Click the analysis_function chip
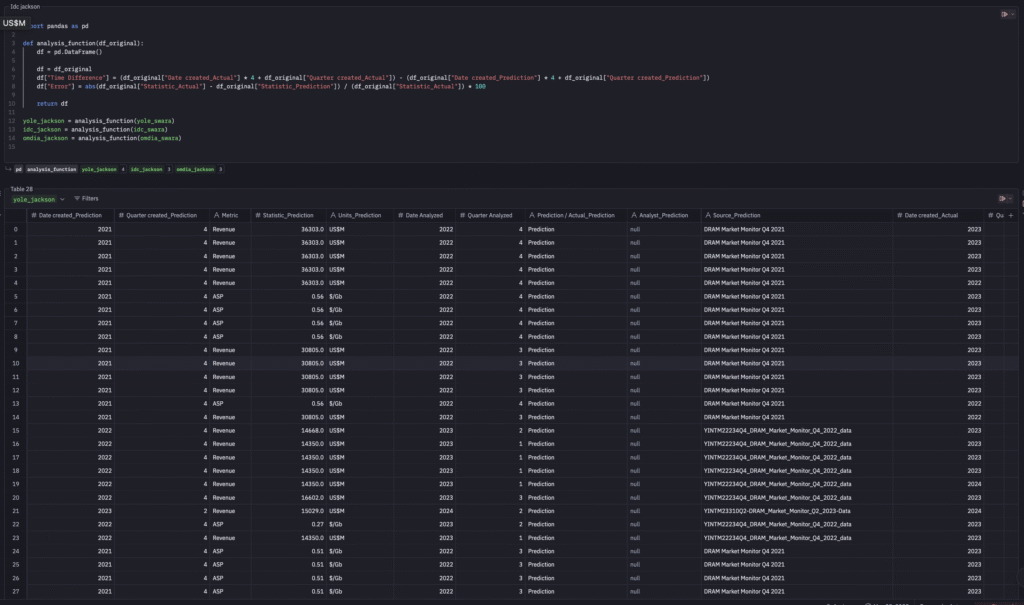The image size is (1024, 605). tap(51, 169)
